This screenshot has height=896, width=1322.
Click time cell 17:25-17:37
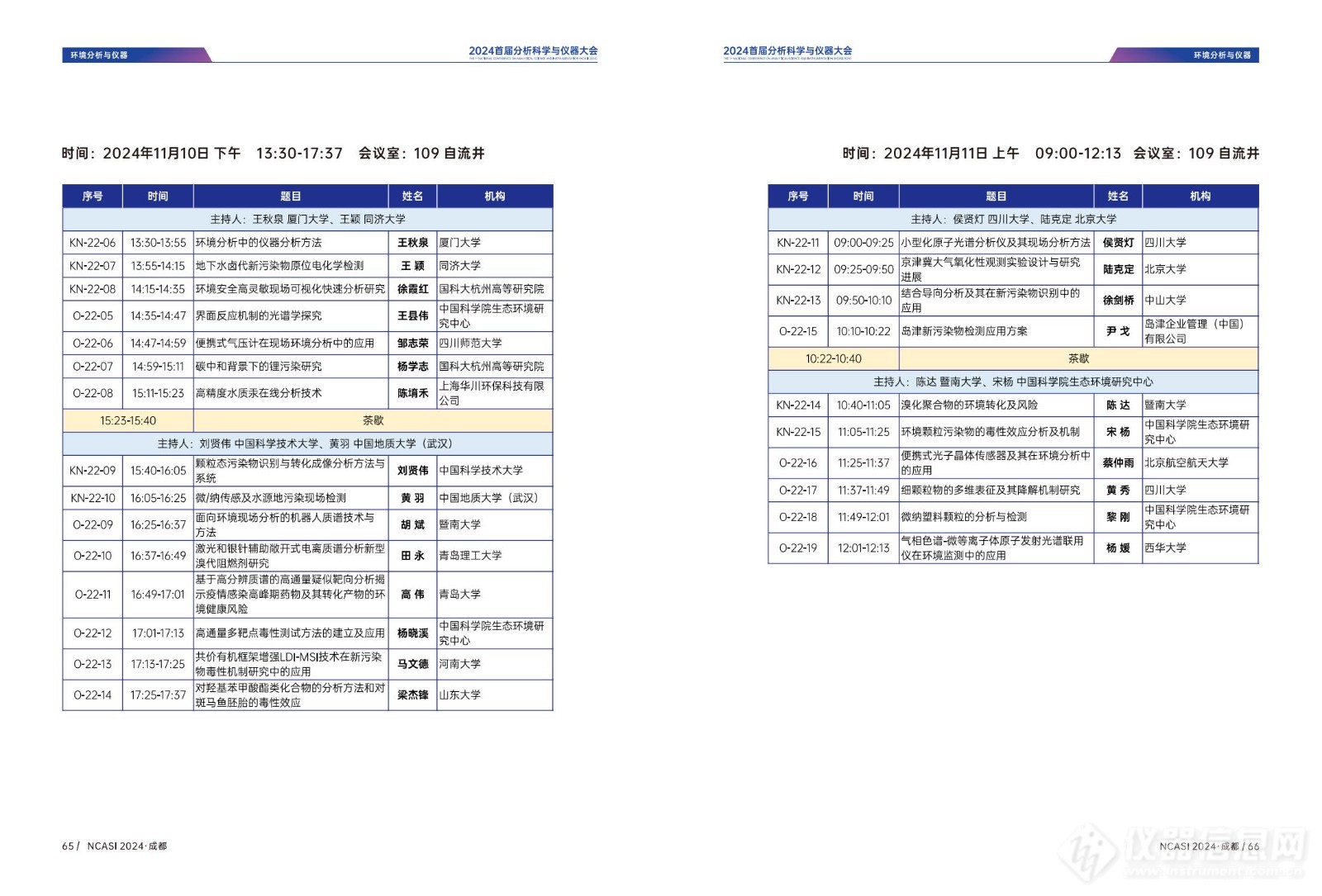click(158, 695)
